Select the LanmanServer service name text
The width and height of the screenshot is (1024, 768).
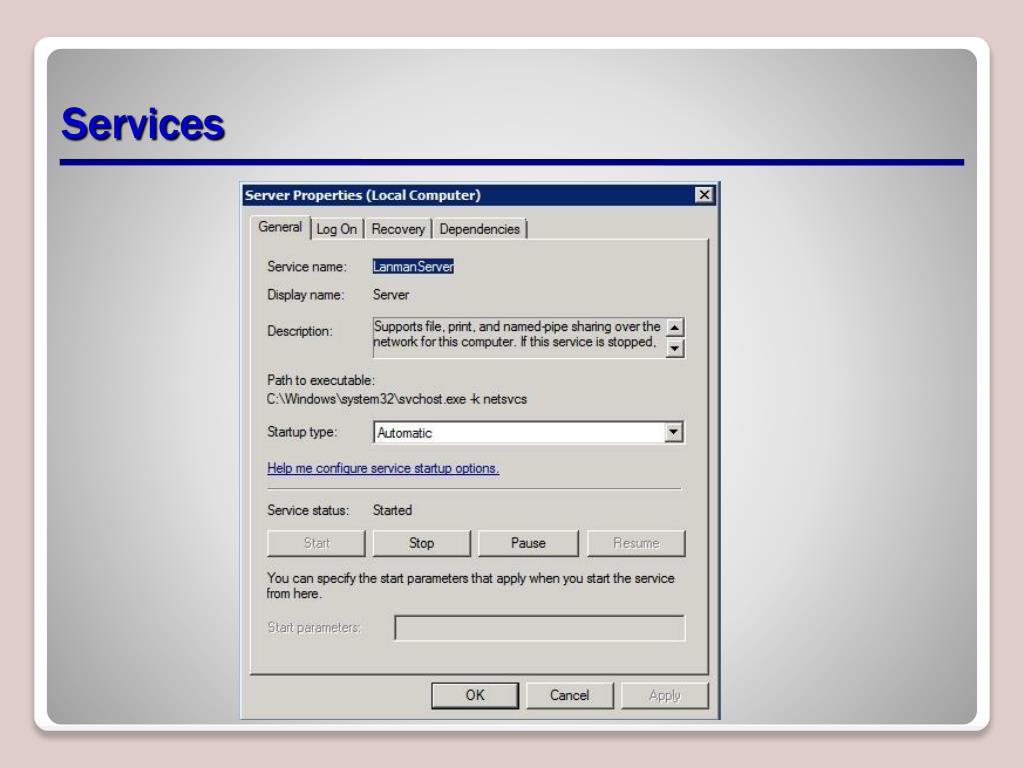(x=413, y=266)
